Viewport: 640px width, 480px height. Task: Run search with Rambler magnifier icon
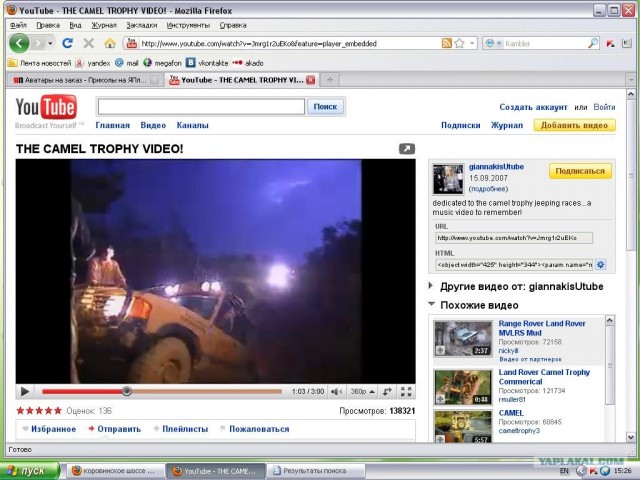click(x=593, y=43)
